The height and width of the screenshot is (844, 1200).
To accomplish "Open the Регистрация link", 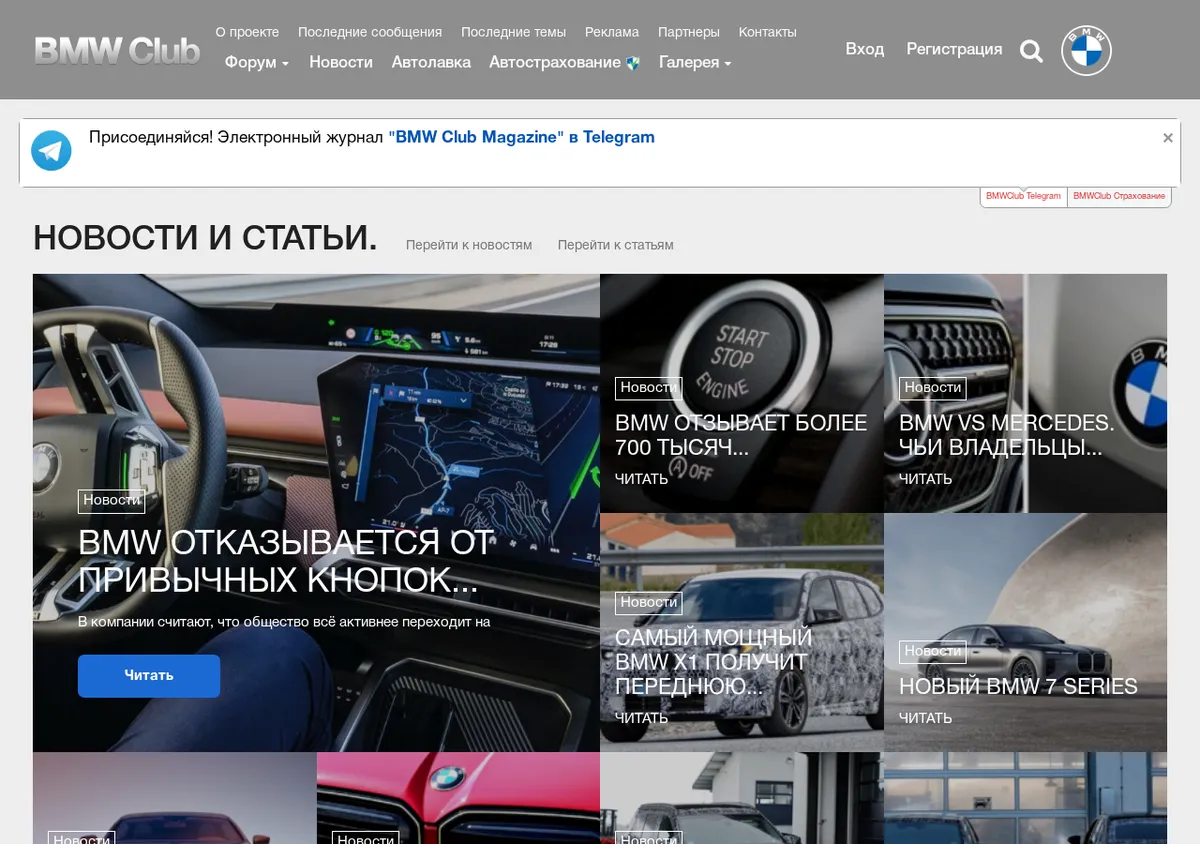I will [954, 49].
